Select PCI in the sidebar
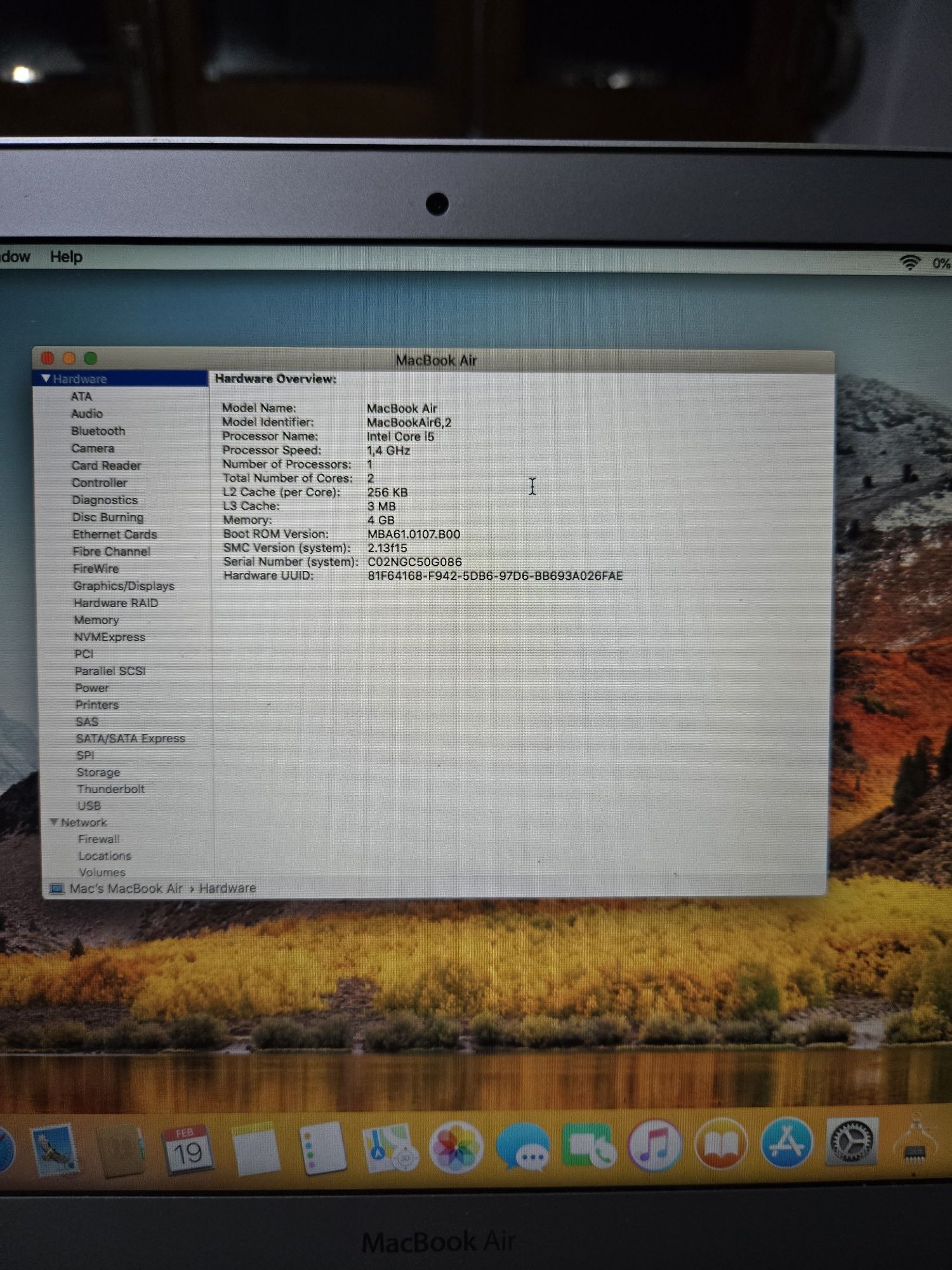 [x=84, y=653]
